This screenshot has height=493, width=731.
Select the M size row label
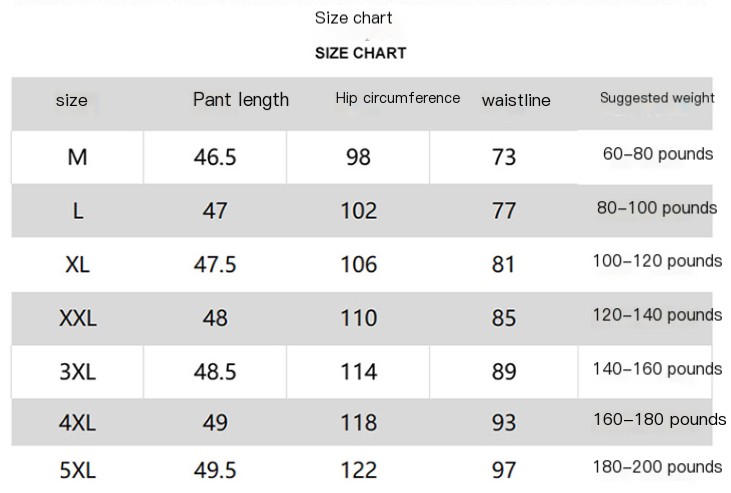tap(77, 157)
